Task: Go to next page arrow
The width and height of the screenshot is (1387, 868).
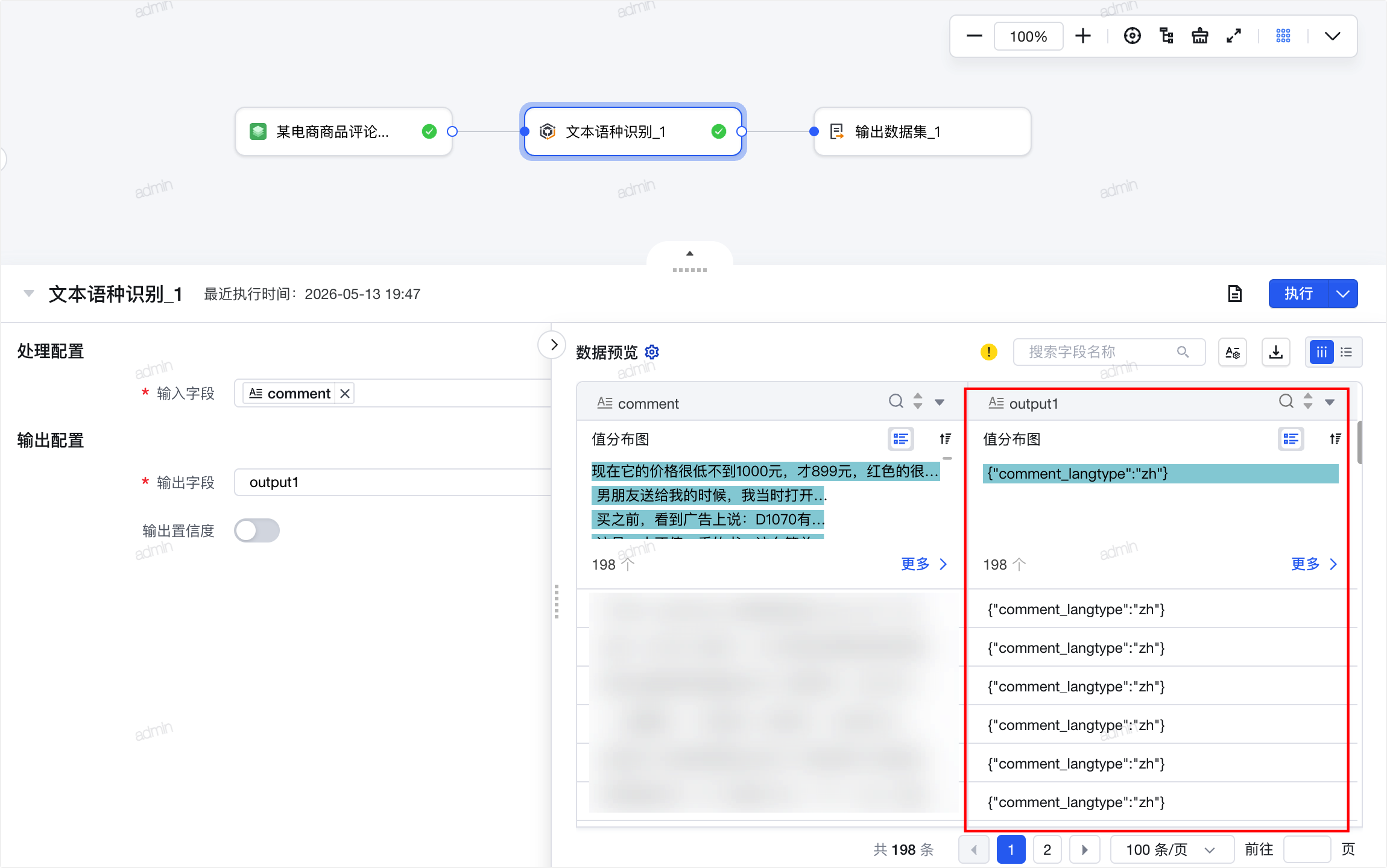Action: 1085,850
